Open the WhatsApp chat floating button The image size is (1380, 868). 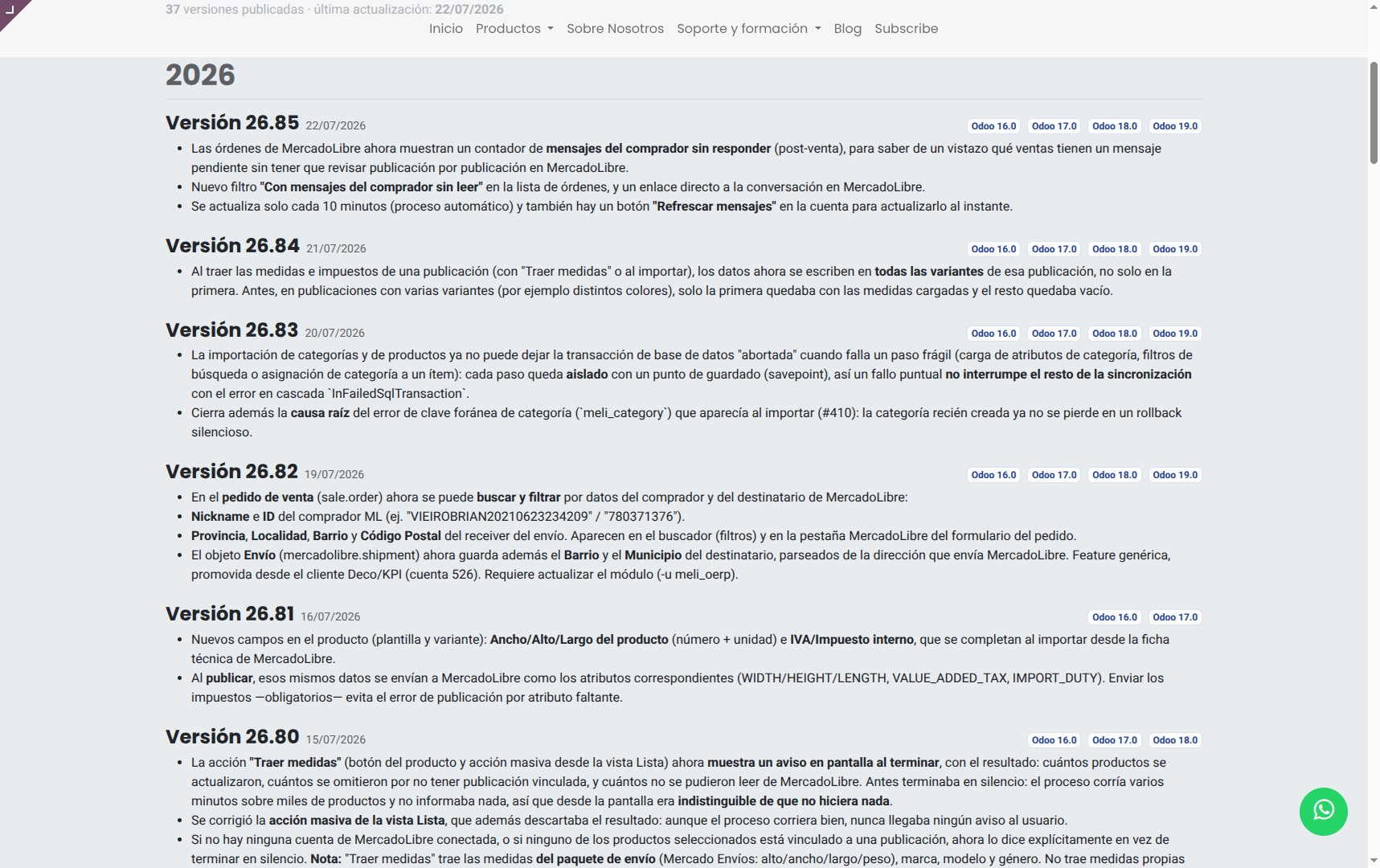point(1323,811)
